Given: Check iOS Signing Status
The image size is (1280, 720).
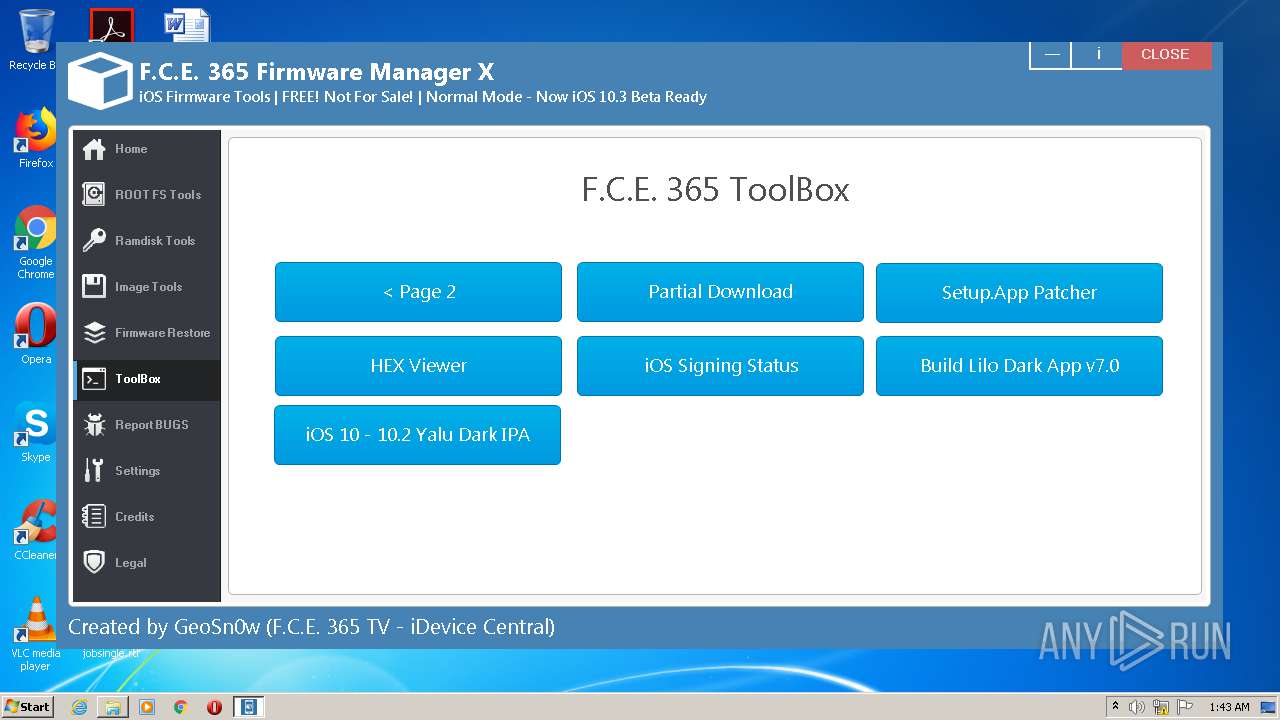Looking at the screenshot, I should pyautogui.click(x=720, y=366).
